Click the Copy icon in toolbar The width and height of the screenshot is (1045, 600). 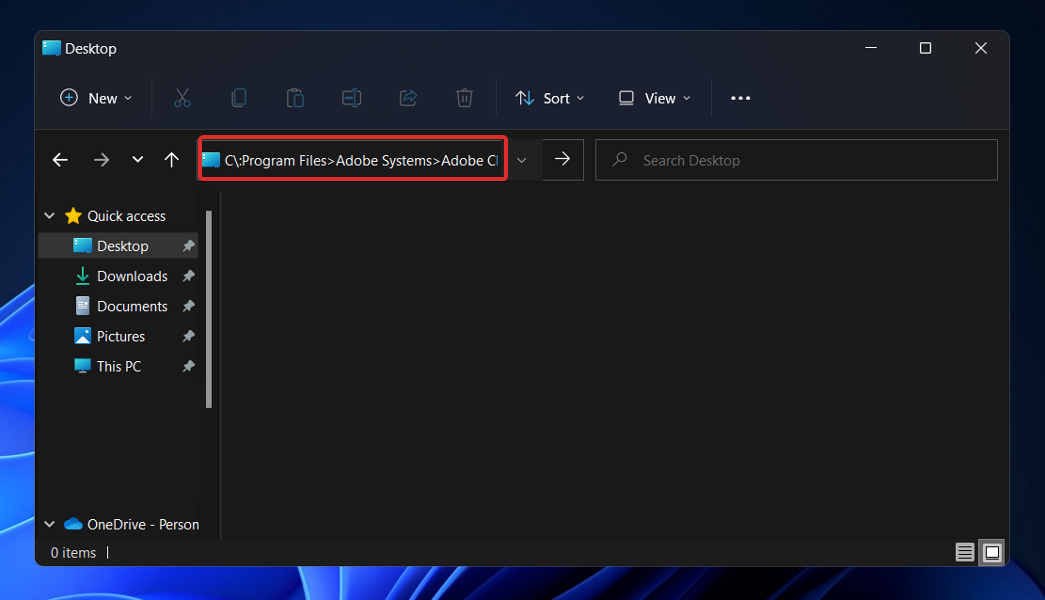[239, 98]
